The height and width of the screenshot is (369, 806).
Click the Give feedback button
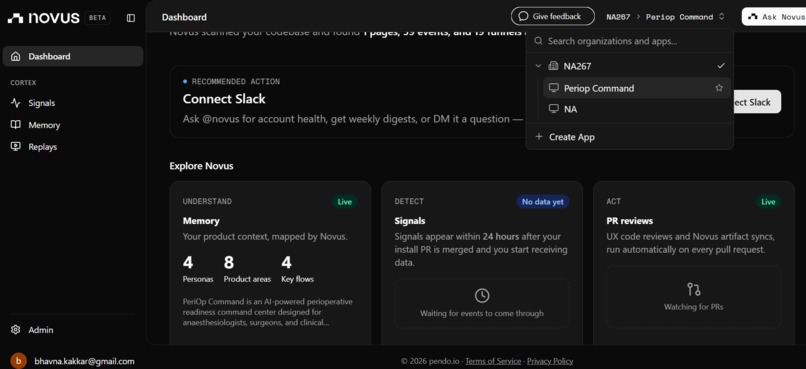coord(553,16)
